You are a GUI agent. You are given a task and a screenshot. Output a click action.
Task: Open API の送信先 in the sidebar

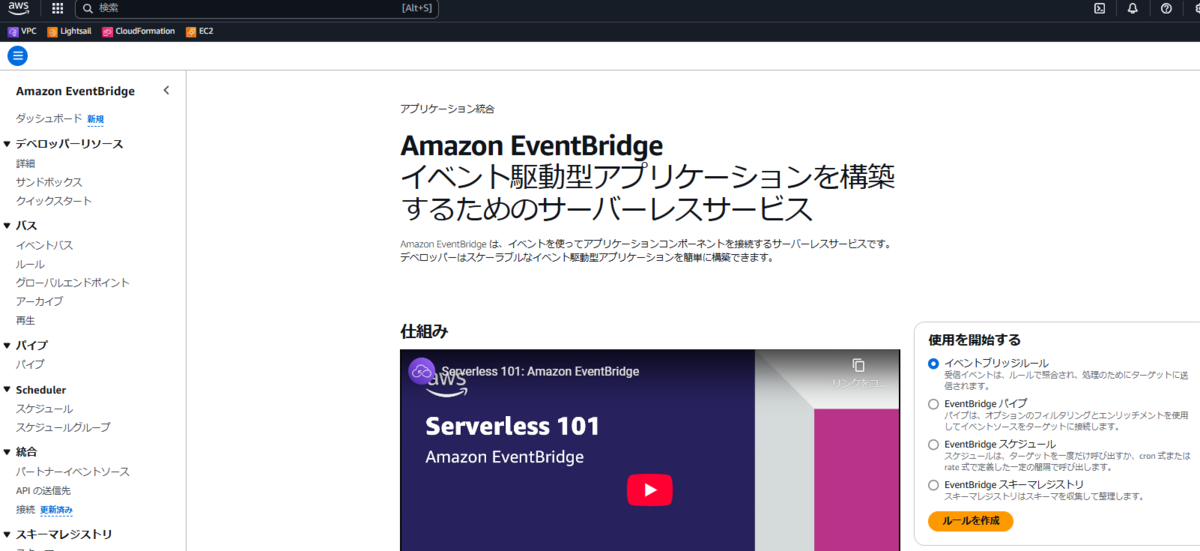(x=43, y=490)
